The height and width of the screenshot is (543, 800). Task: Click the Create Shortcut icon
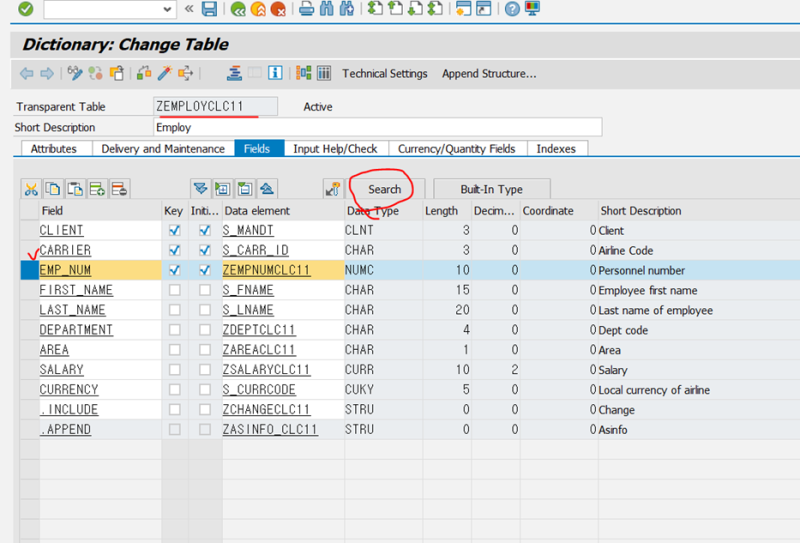point(483,9)
